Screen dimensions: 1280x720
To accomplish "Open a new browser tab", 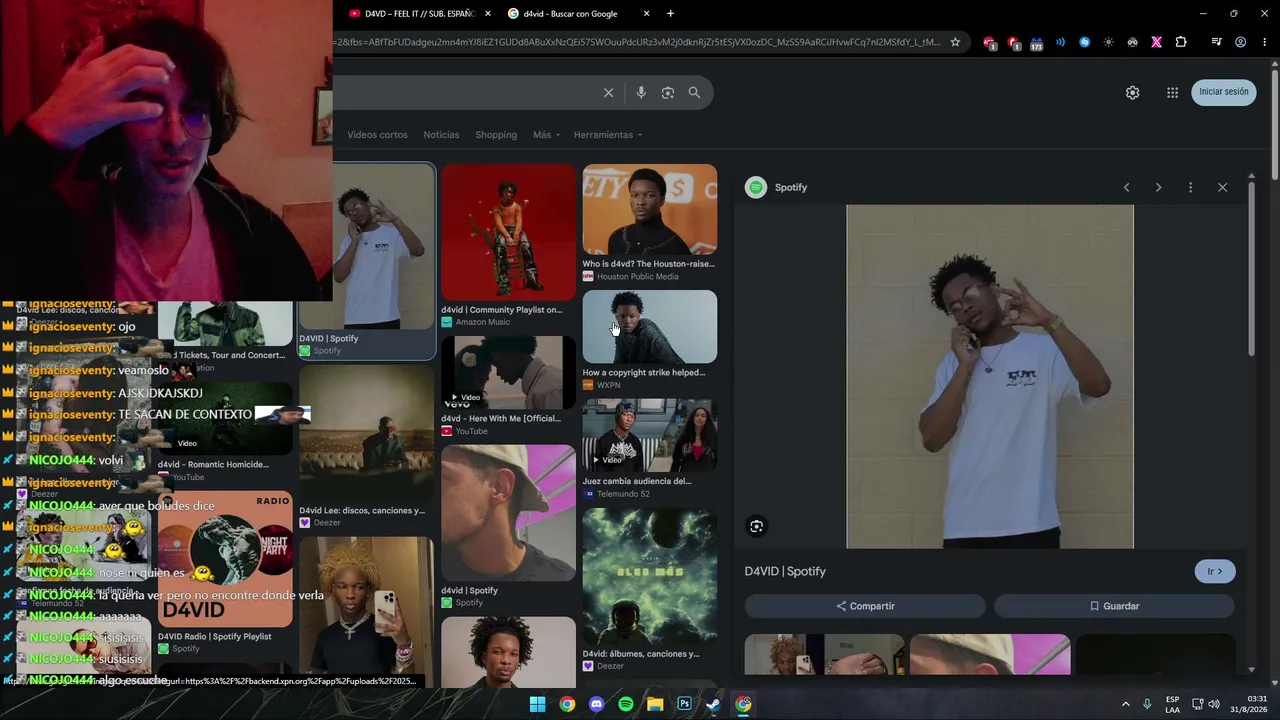I will 670,14.
